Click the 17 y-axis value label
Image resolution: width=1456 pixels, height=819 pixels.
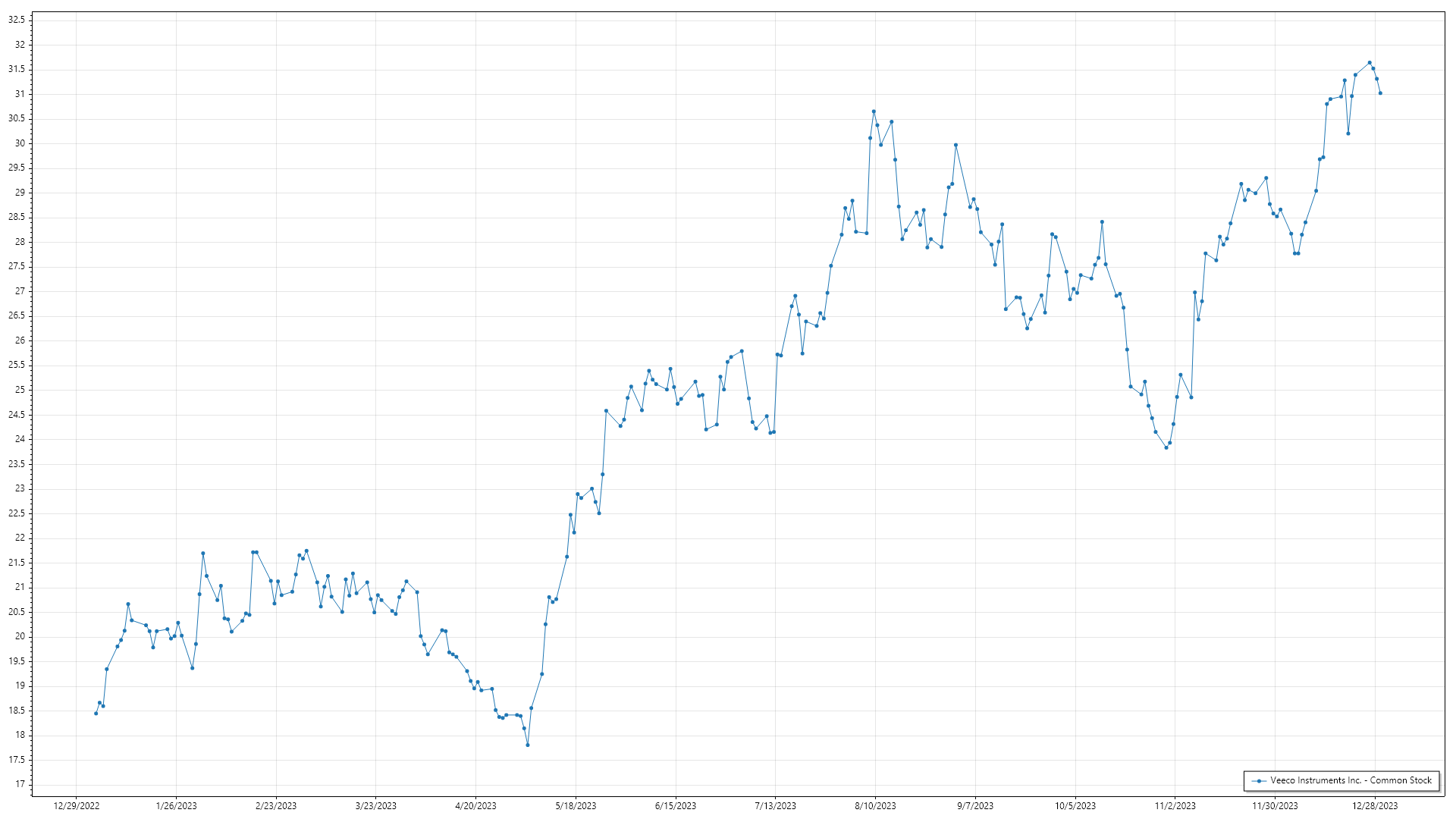point(20,784)
